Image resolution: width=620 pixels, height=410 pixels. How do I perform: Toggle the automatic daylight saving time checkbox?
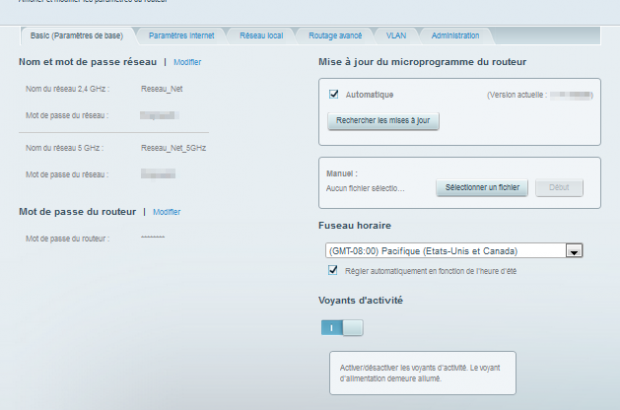tap(334, 270)
